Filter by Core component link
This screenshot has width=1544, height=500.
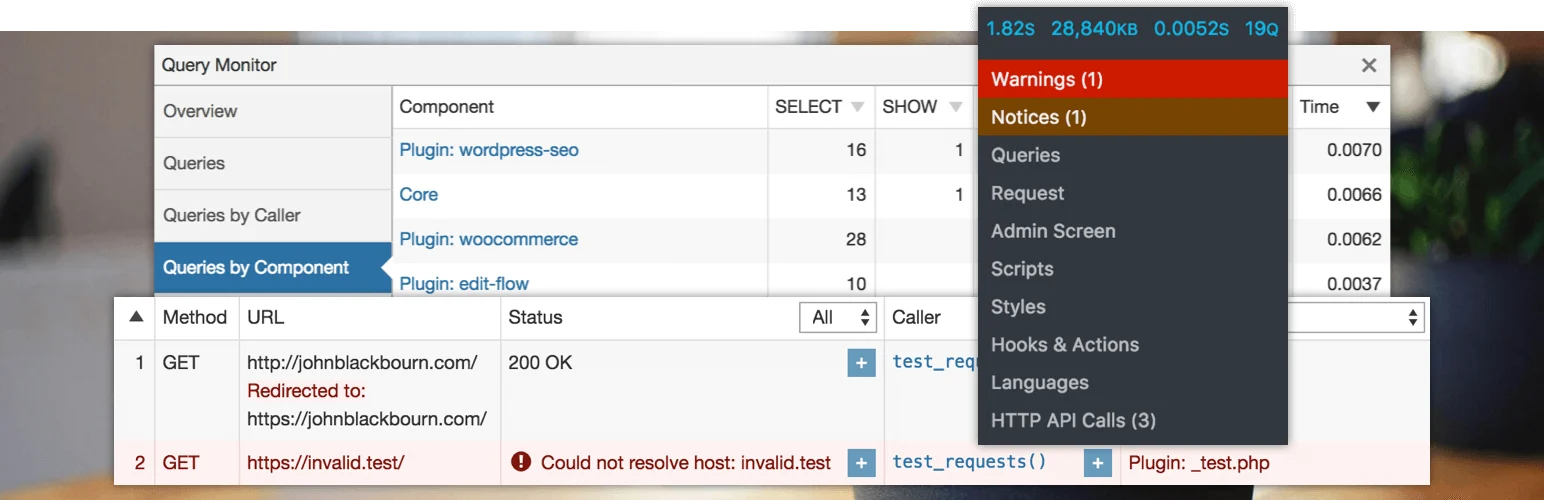[x=419, y=195]
